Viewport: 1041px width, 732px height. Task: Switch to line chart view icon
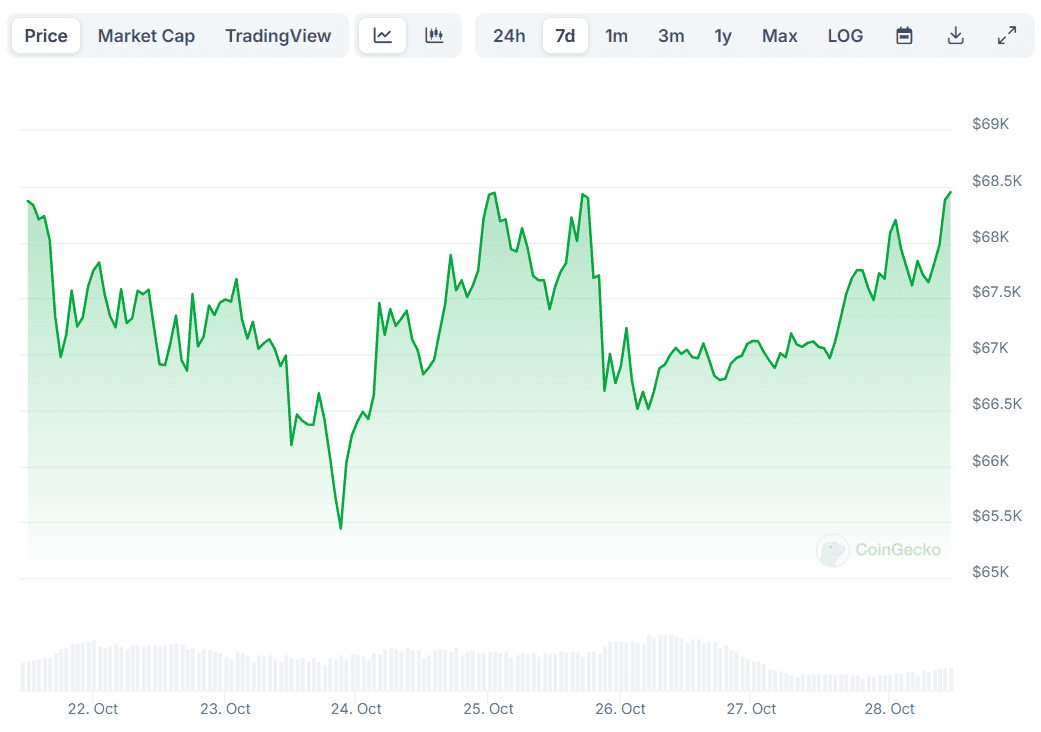382,35
